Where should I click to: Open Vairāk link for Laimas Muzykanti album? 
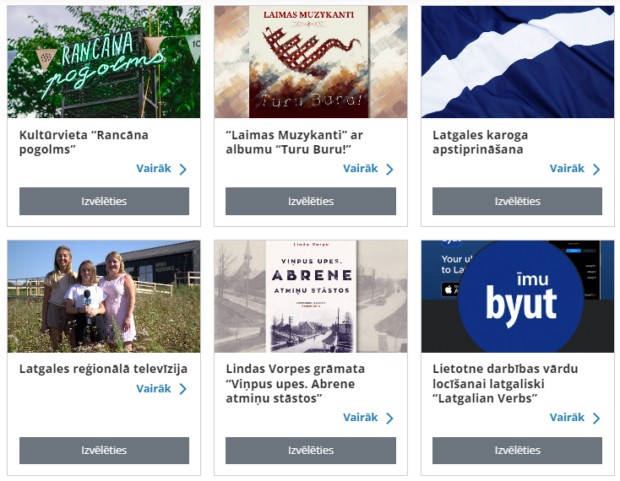pos(361,169)
